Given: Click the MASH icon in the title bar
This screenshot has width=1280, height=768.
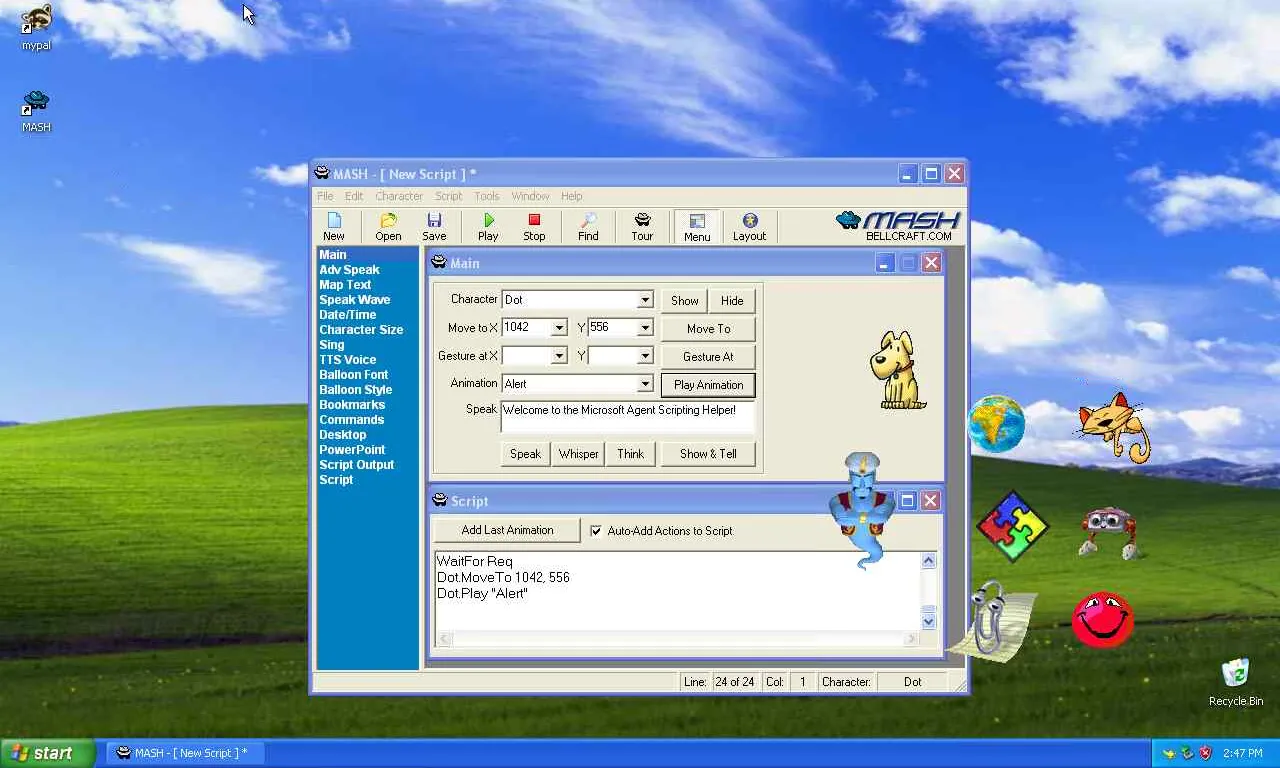Looking at the screenshot, I should [x=322, y=174].
